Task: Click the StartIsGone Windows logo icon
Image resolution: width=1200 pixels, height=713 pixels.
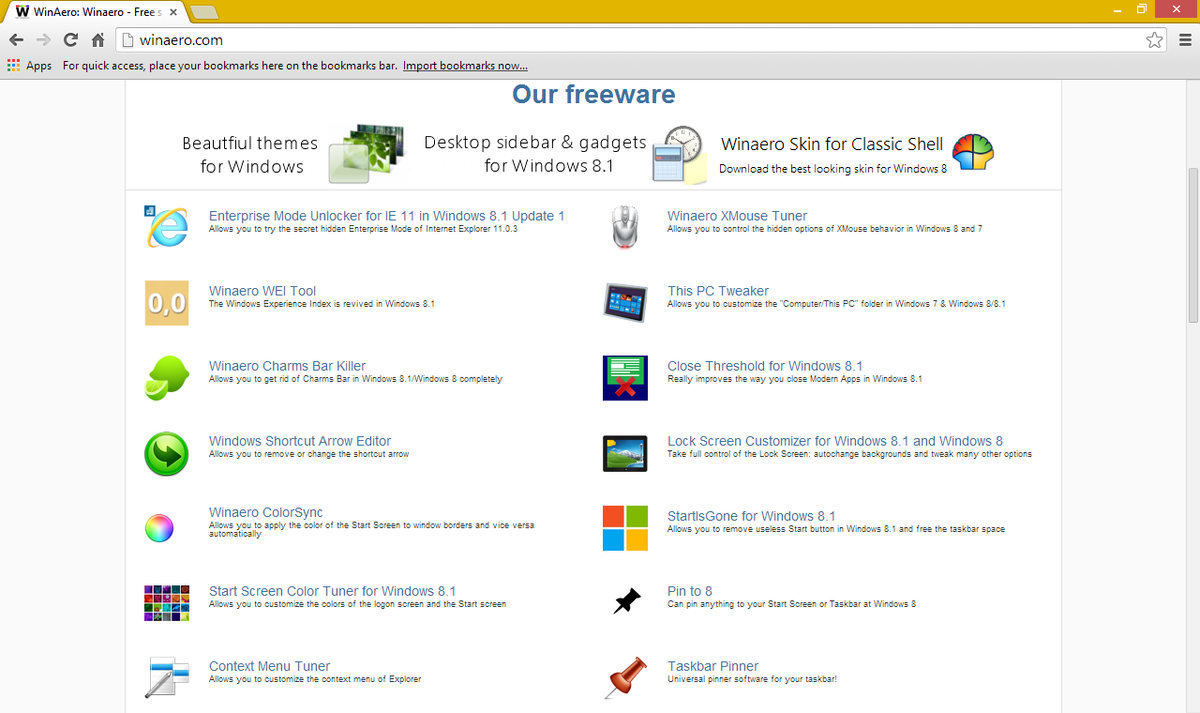Action: click(625, 528)
